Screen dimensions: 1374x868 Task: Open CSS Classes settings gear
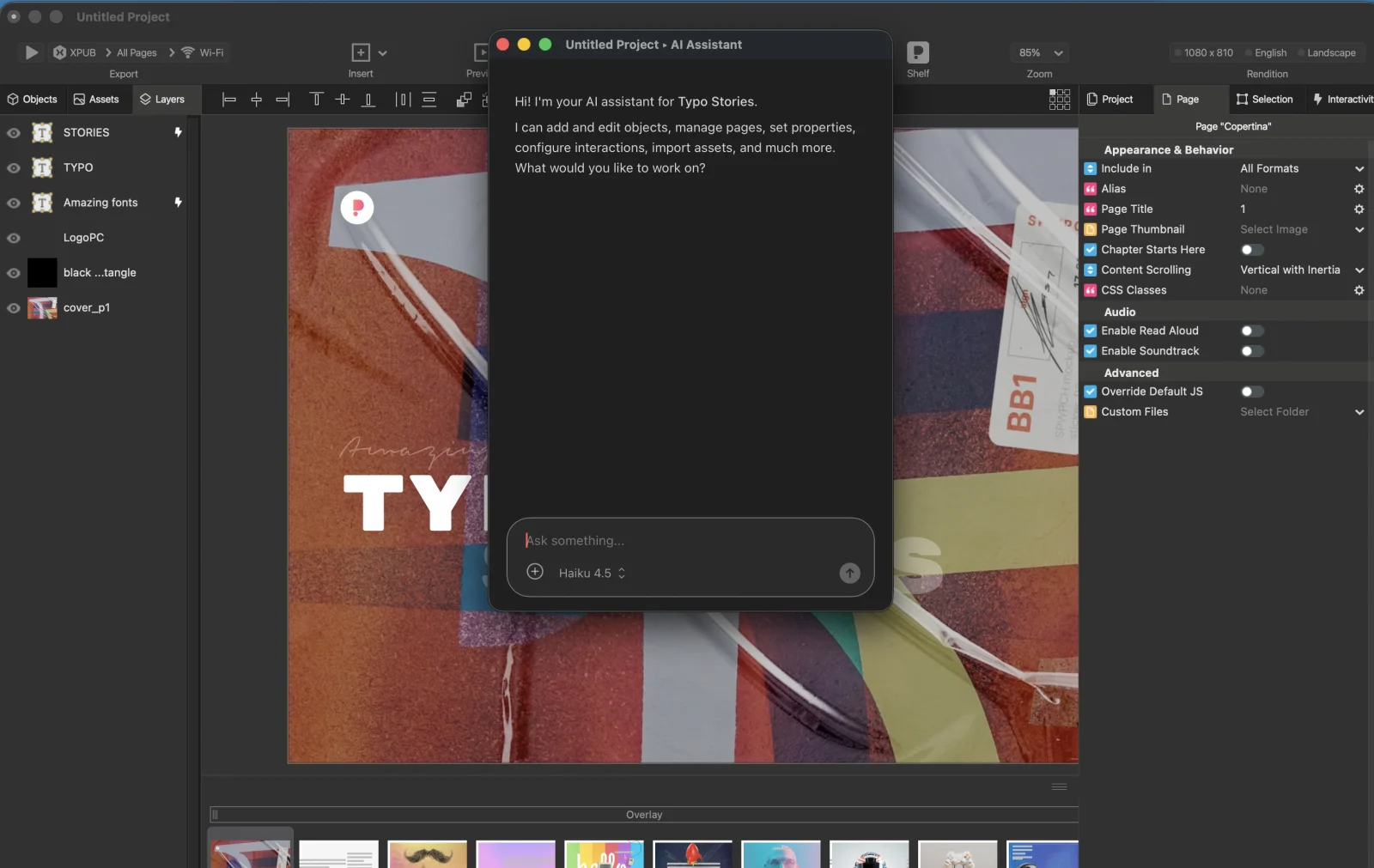coord(1359,290)
